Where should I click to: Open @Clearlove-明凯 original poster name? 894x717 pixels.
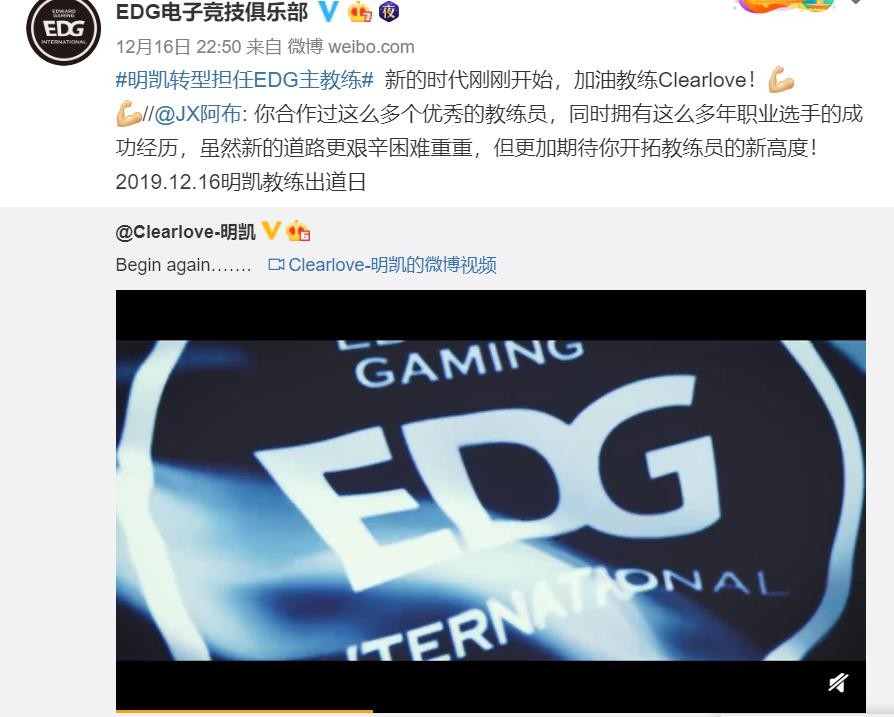click(x=185, y=232)
